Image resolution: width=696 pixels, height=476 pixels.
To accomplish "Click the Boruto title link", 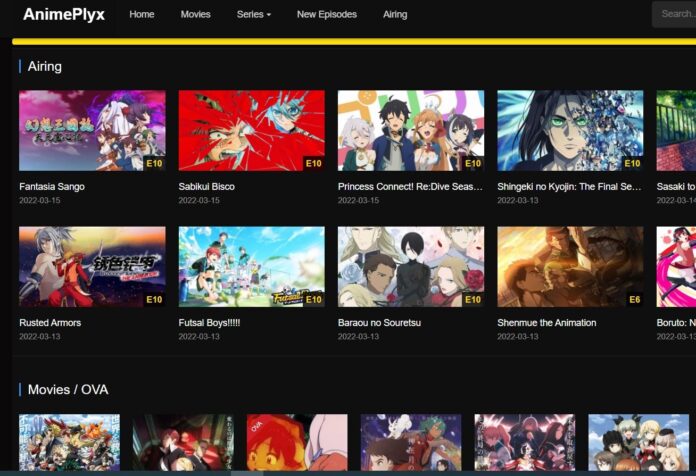I will point(676,323).
